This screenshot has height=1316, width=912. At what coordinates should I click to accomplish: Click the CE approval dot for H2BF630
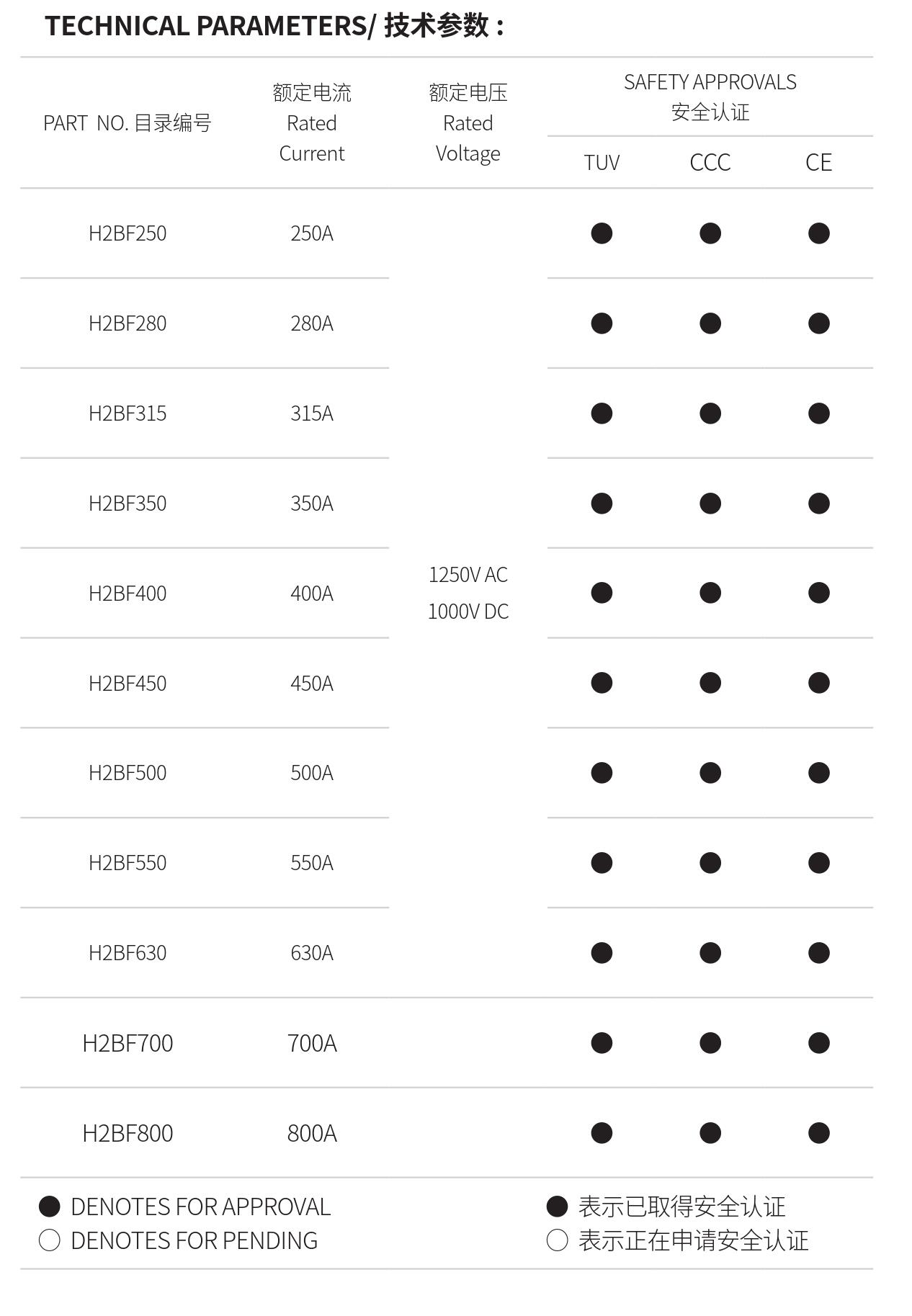coord(819,953)
